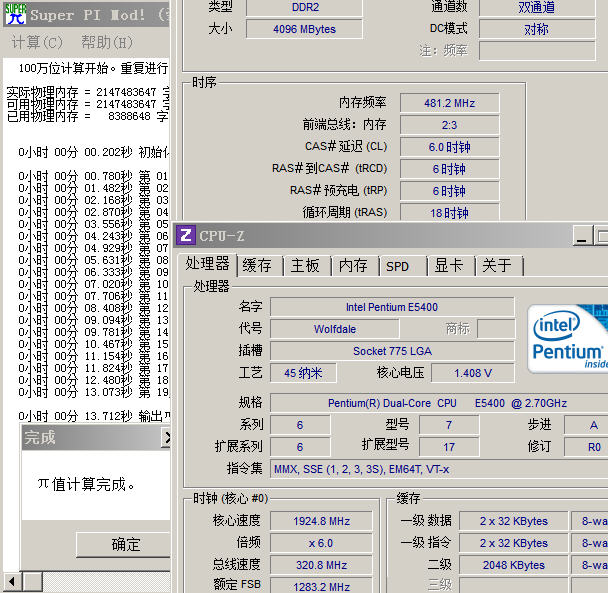The image size is (608, 593).
Task: Click the Wolfdale code name value
Action: pyautogui.click(x=335, y=329)
